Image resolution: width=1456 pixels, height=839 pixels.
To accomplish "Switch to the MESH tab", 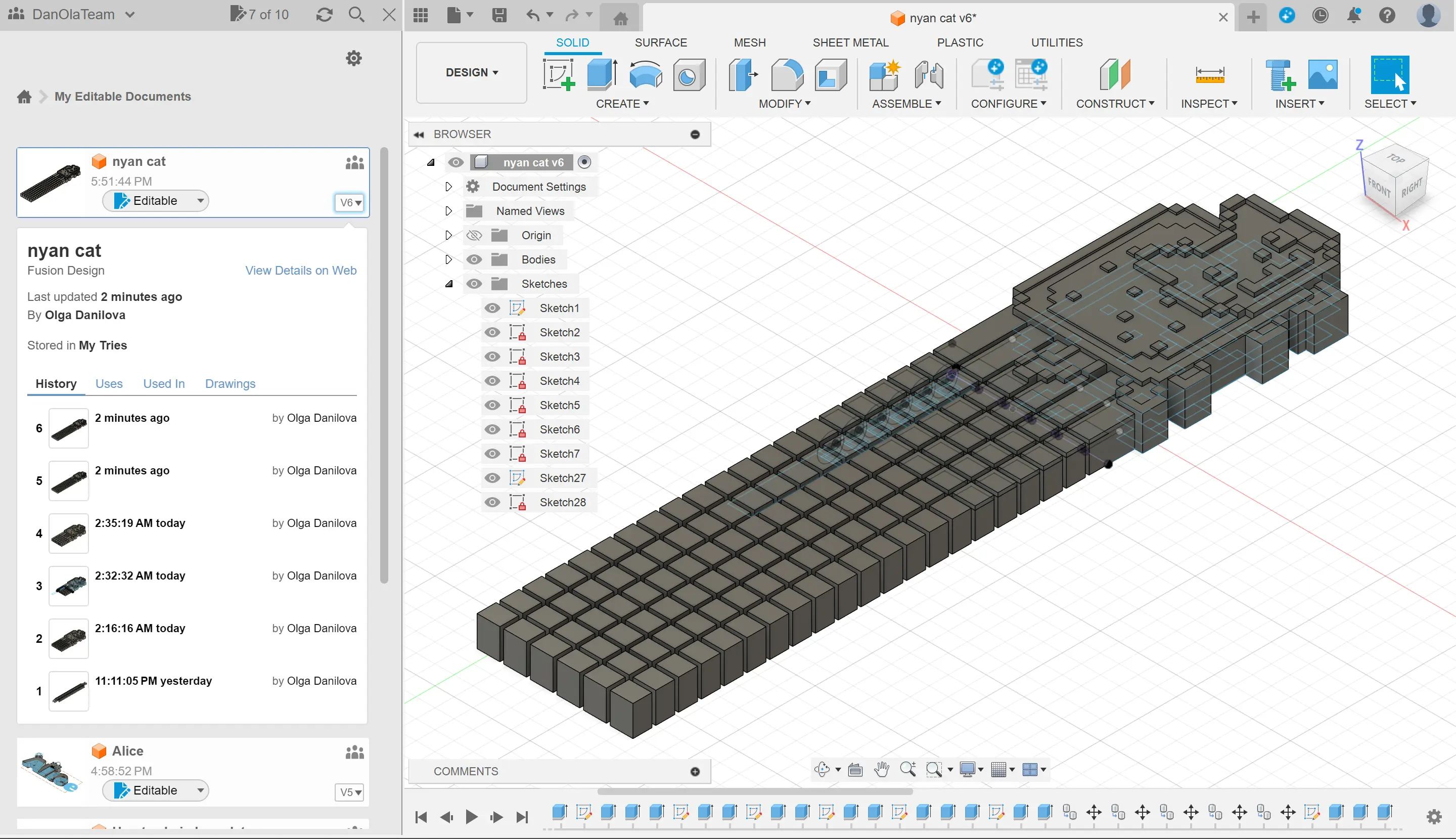I will pos(749,42).
